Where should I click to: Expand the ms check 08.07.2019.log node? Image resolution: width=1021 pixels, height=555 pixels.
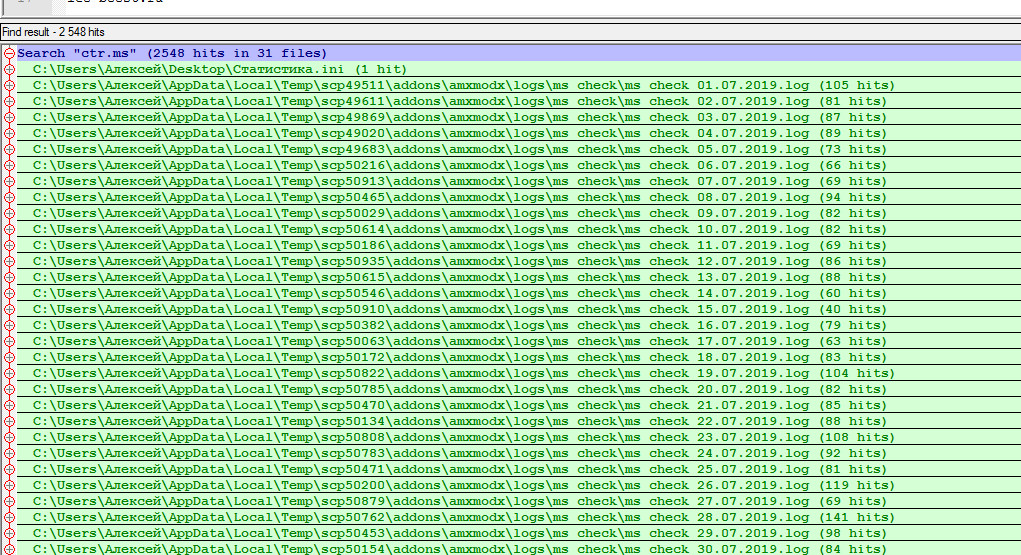coord(9,197)
